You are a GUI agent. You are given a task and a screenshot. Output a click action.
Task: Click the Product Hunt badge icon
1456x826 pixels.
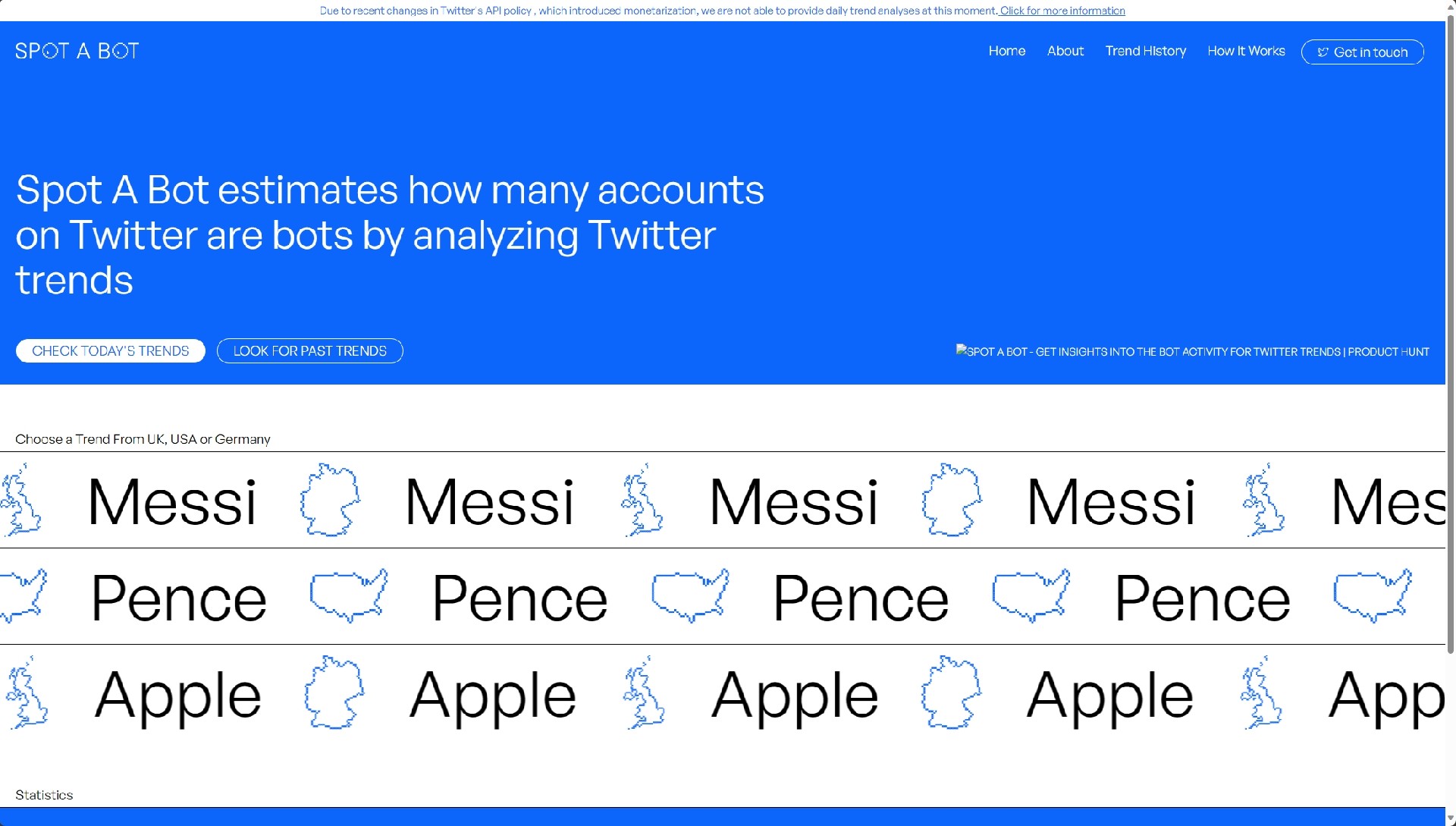(1192, 351)
